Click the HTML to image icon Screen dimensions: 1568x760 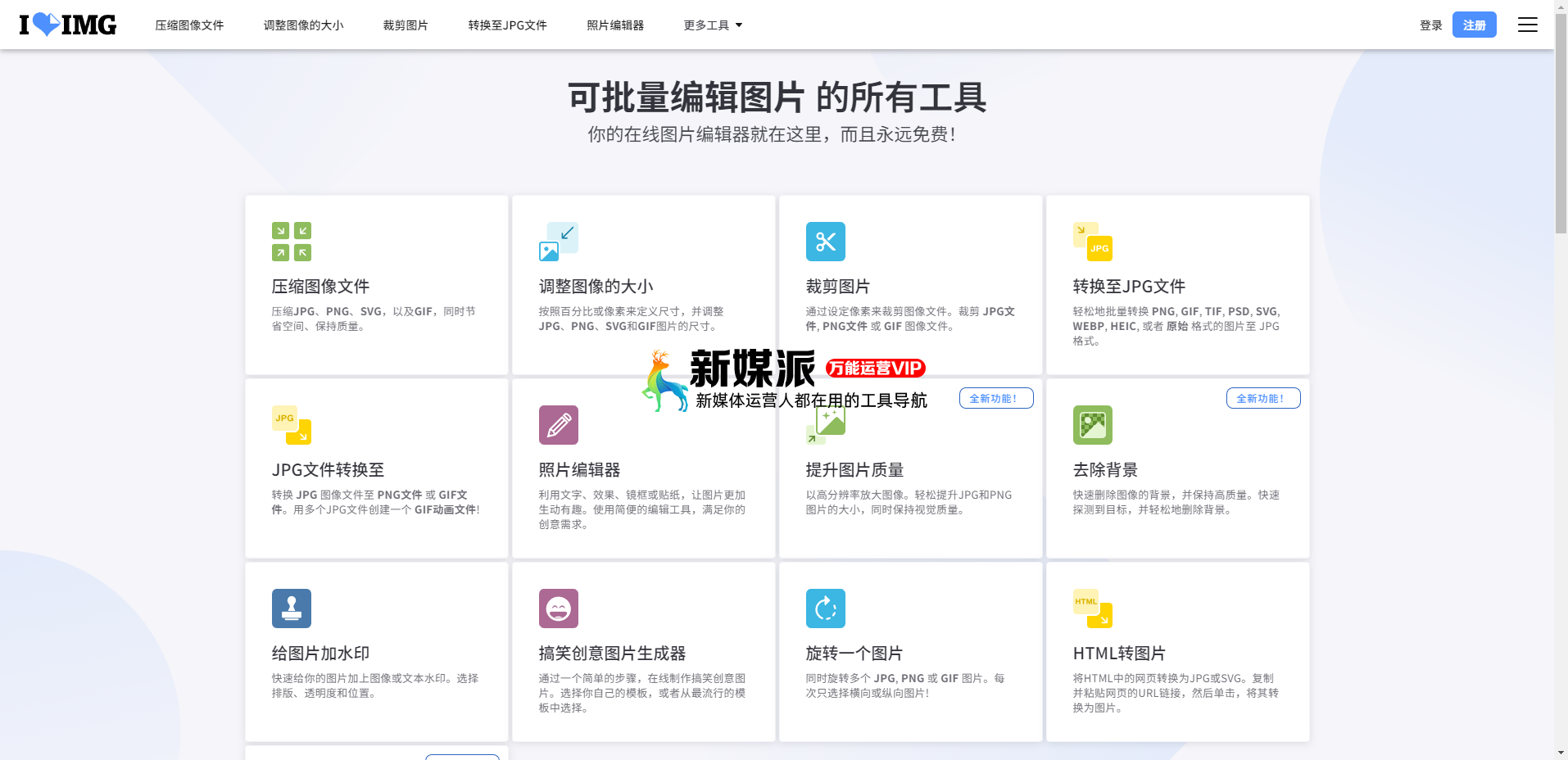point(1093,608)
